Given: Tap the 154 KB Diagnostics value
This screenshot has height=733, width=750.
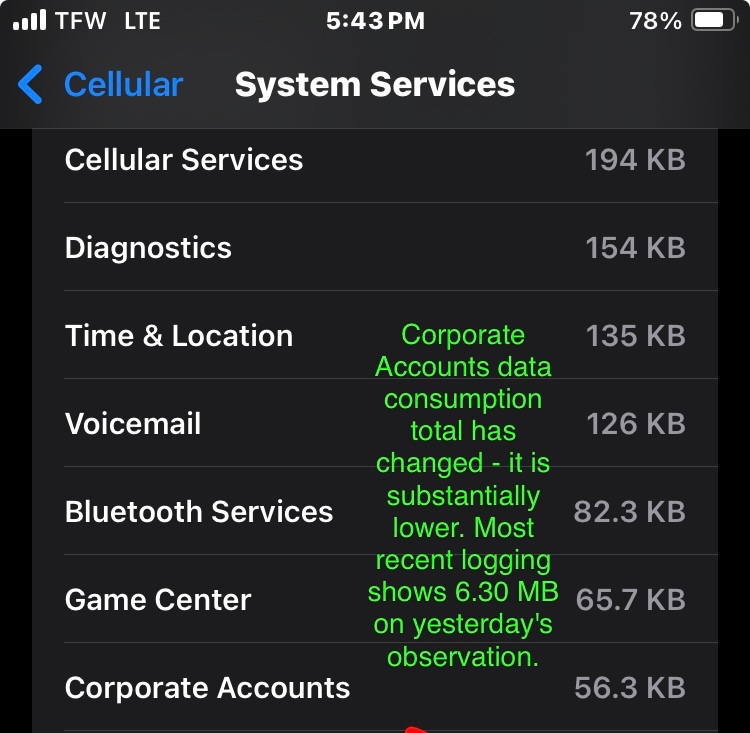Looking at the screenshot, I should (635, 248).
